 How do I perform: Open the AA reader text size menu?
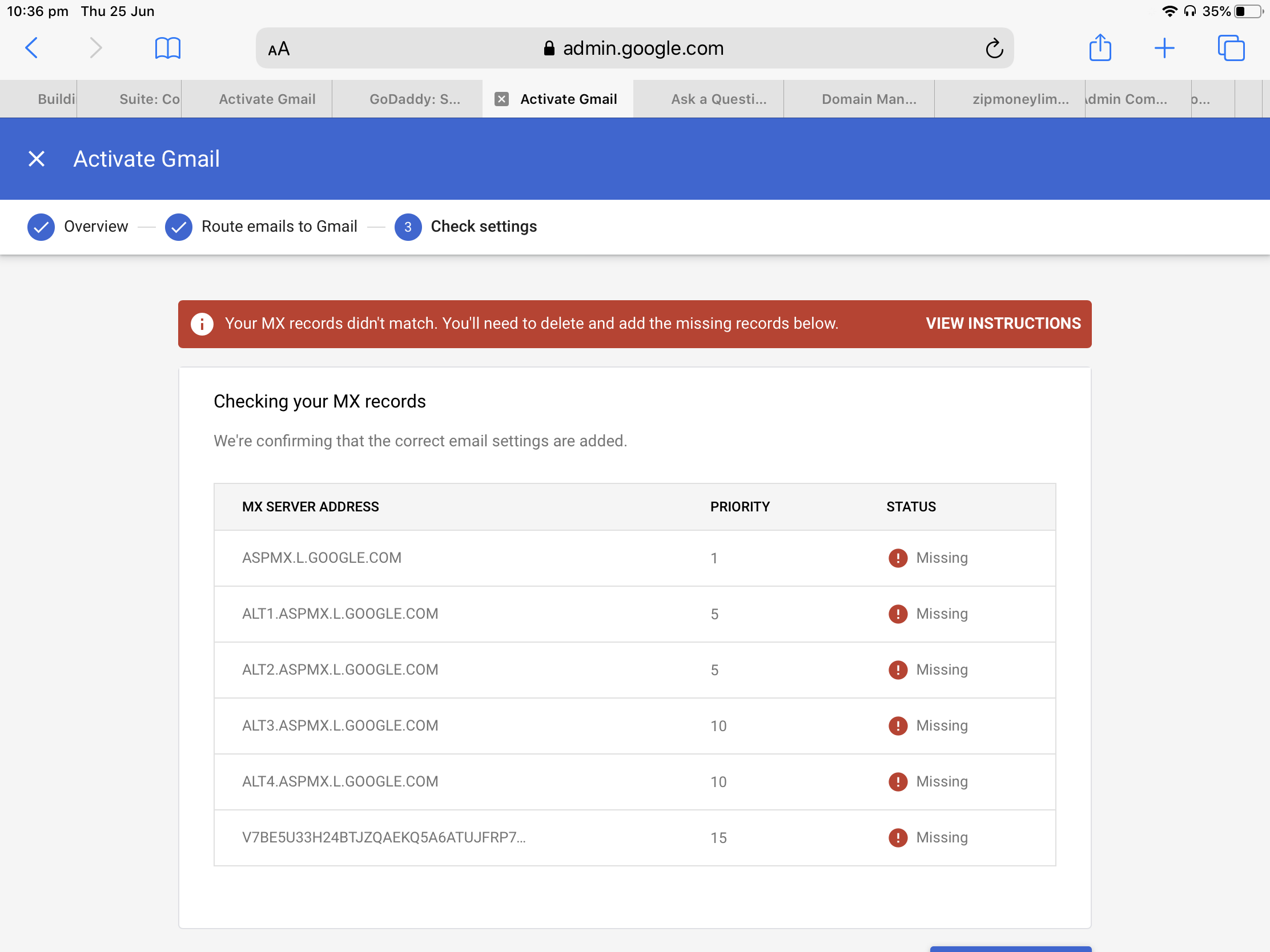point(279,49)
